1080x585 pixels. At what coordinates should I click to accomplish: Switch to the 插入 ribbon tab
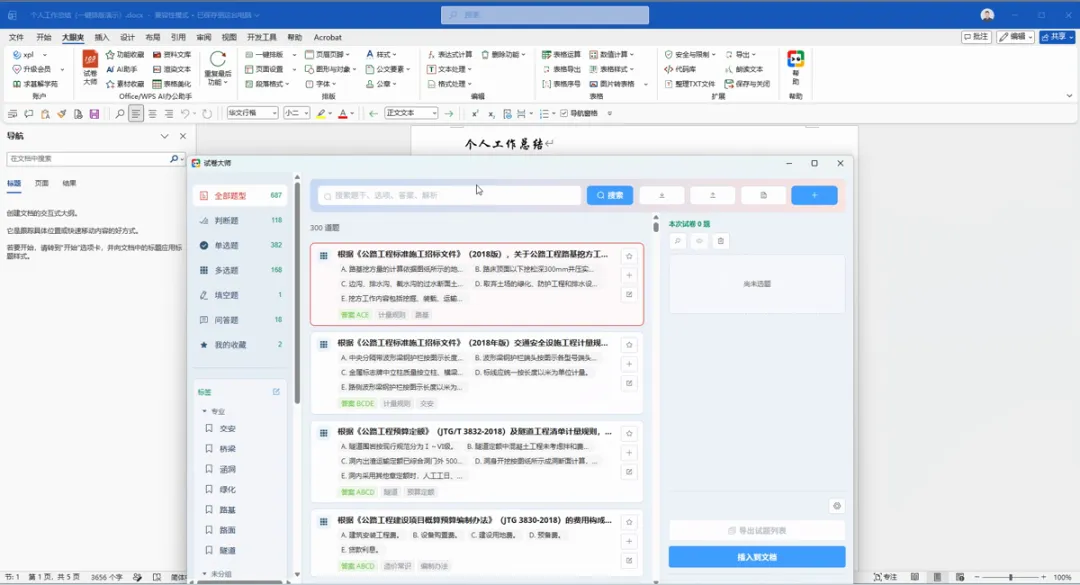pyautogui.click(x=102, y=37)
